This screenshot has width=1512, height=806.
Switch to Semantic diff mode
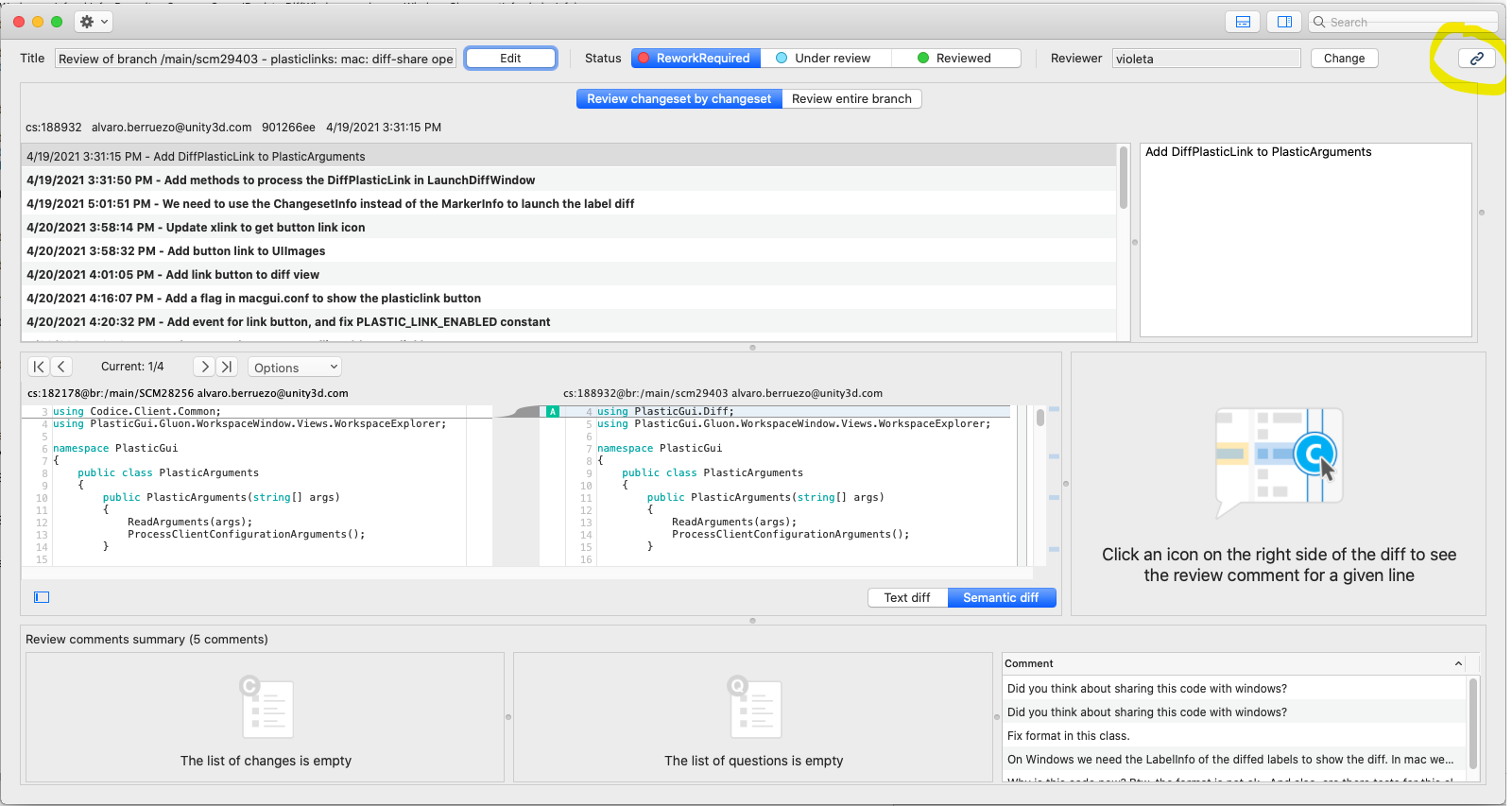click(x=1001, y=597)
